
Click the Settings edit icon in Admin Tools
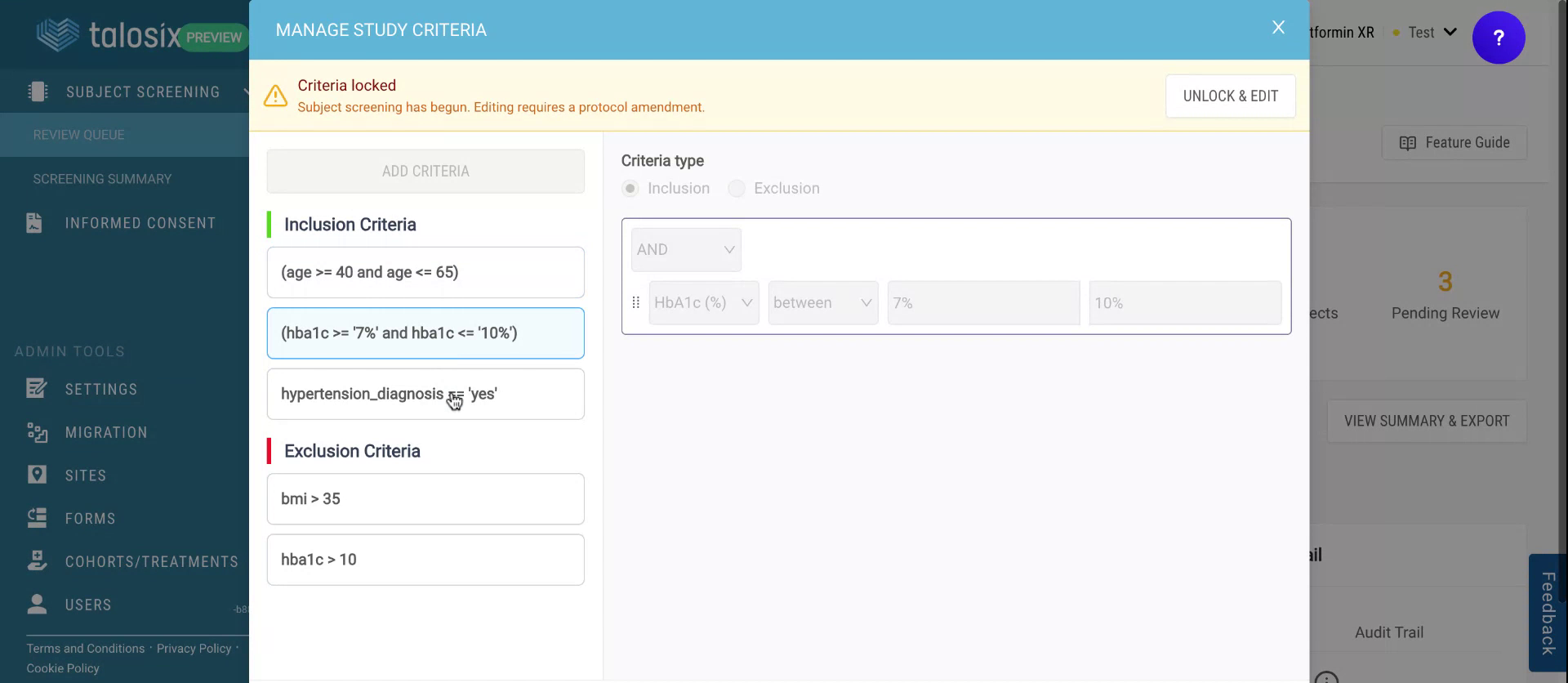coord(37,389)
